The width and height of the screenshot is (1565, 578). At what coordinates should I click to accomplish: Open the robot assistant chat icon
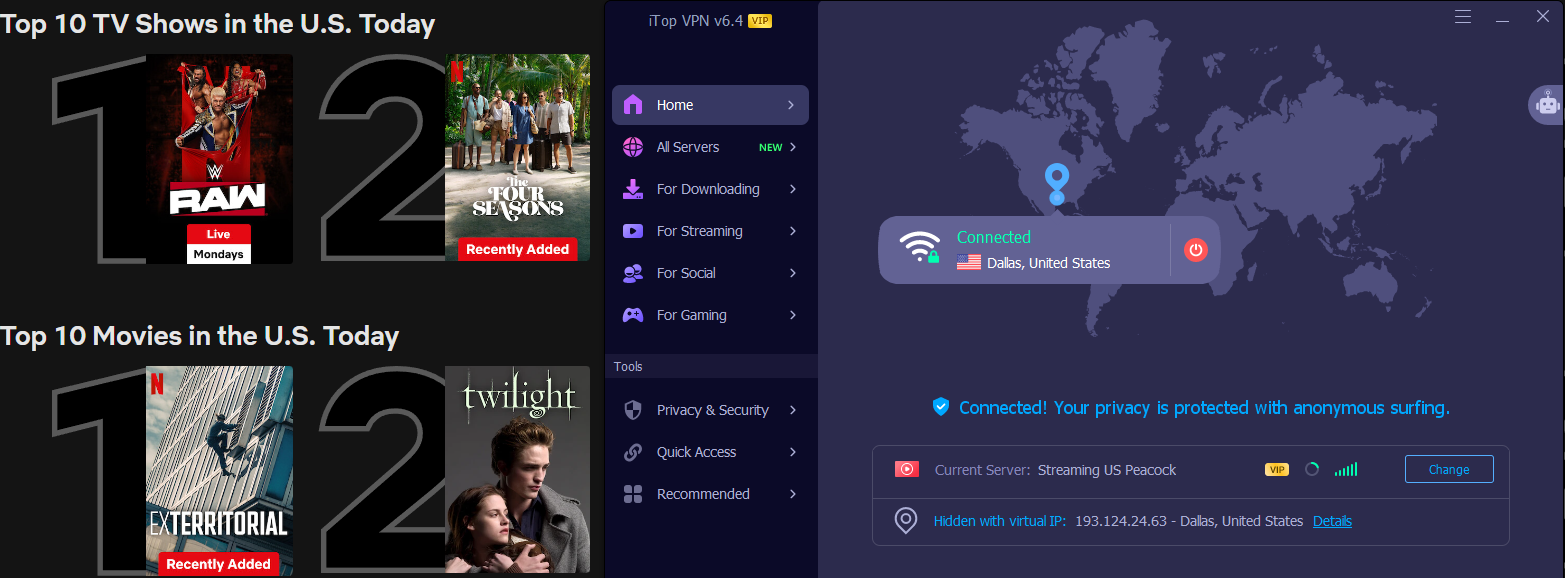[1547, 104]
